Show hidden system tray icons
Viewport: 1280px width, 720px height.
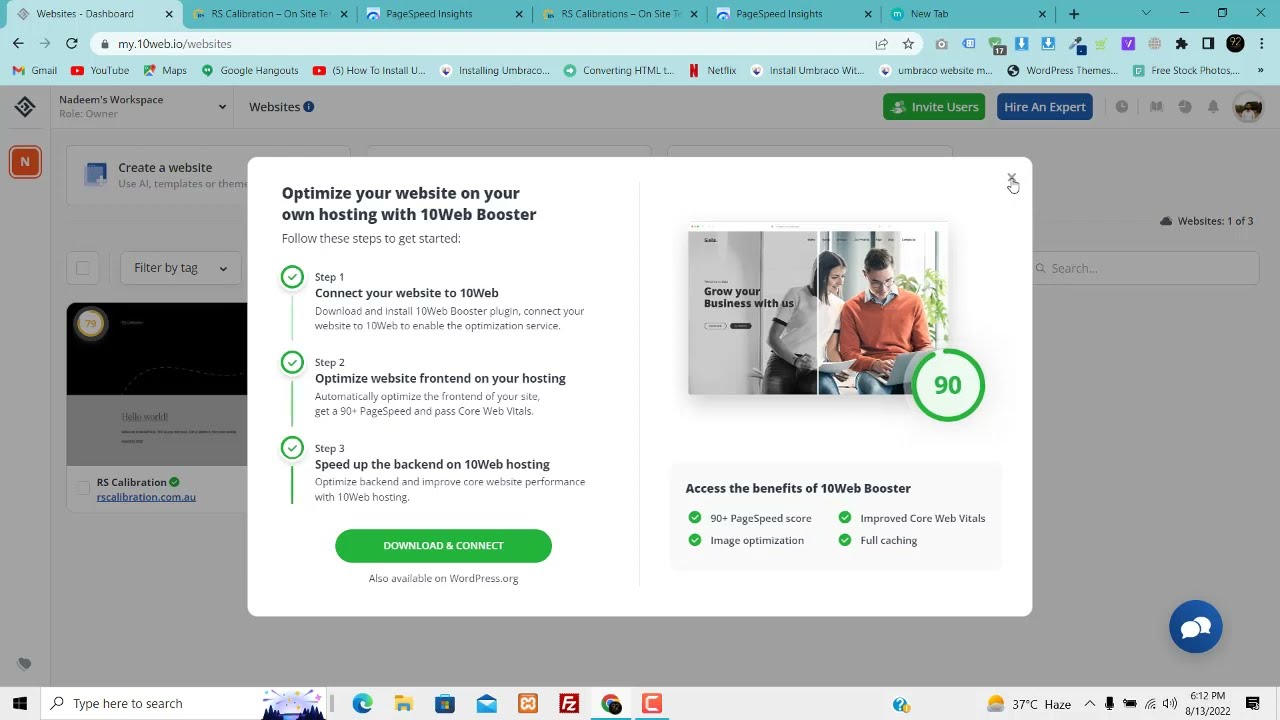tap(1089, 704)
